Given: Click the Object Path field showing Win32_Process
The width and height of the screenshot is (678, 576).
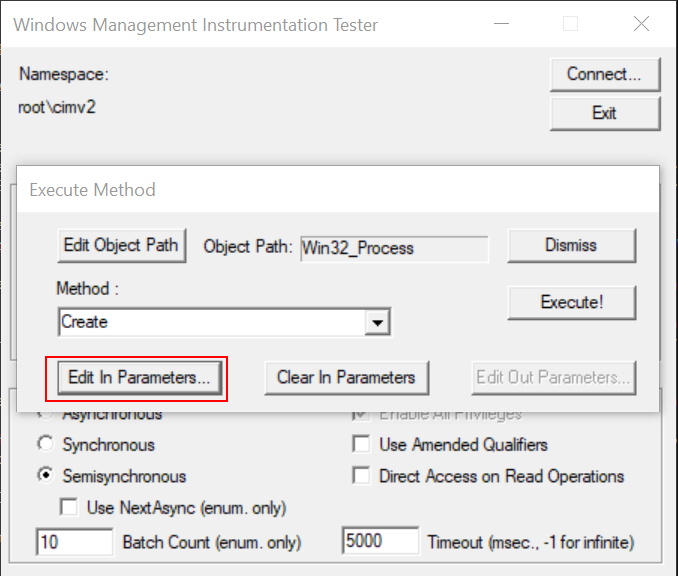Looking at the screenshot, I should (394, 248).
